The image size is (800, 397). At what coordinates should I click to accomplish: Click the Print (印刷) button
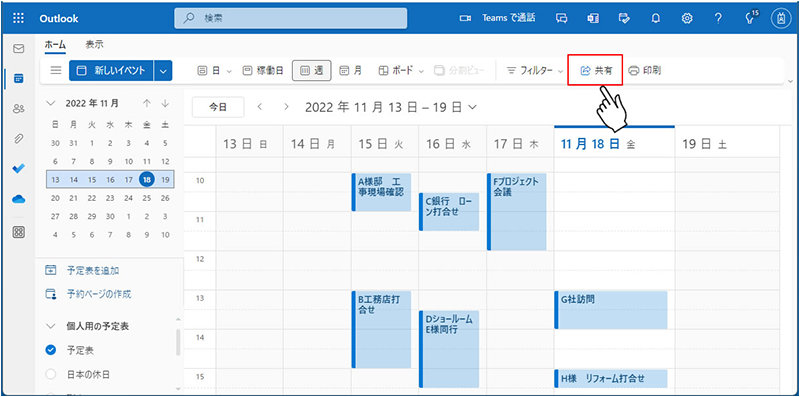(645, 70)
